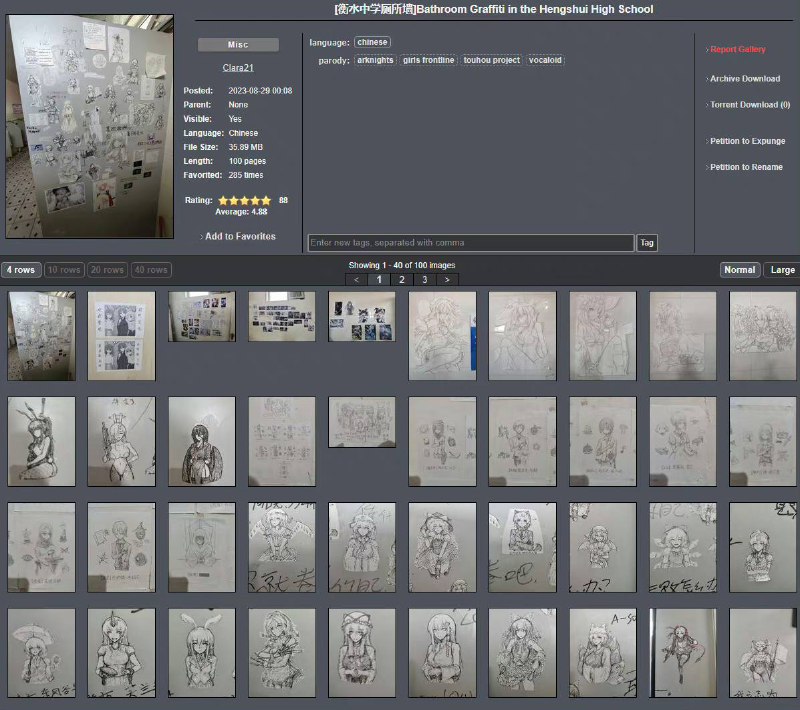Open sixth thumbnail in second row

coord(442,442)
